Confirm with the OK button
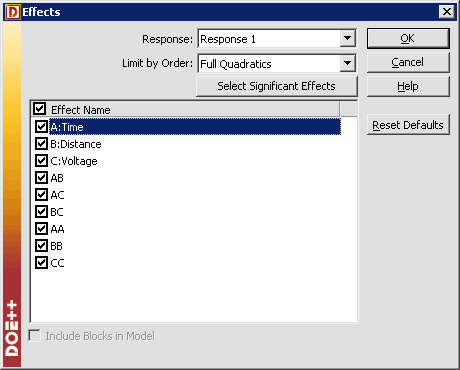460x370 pixels. pos(408,38)
